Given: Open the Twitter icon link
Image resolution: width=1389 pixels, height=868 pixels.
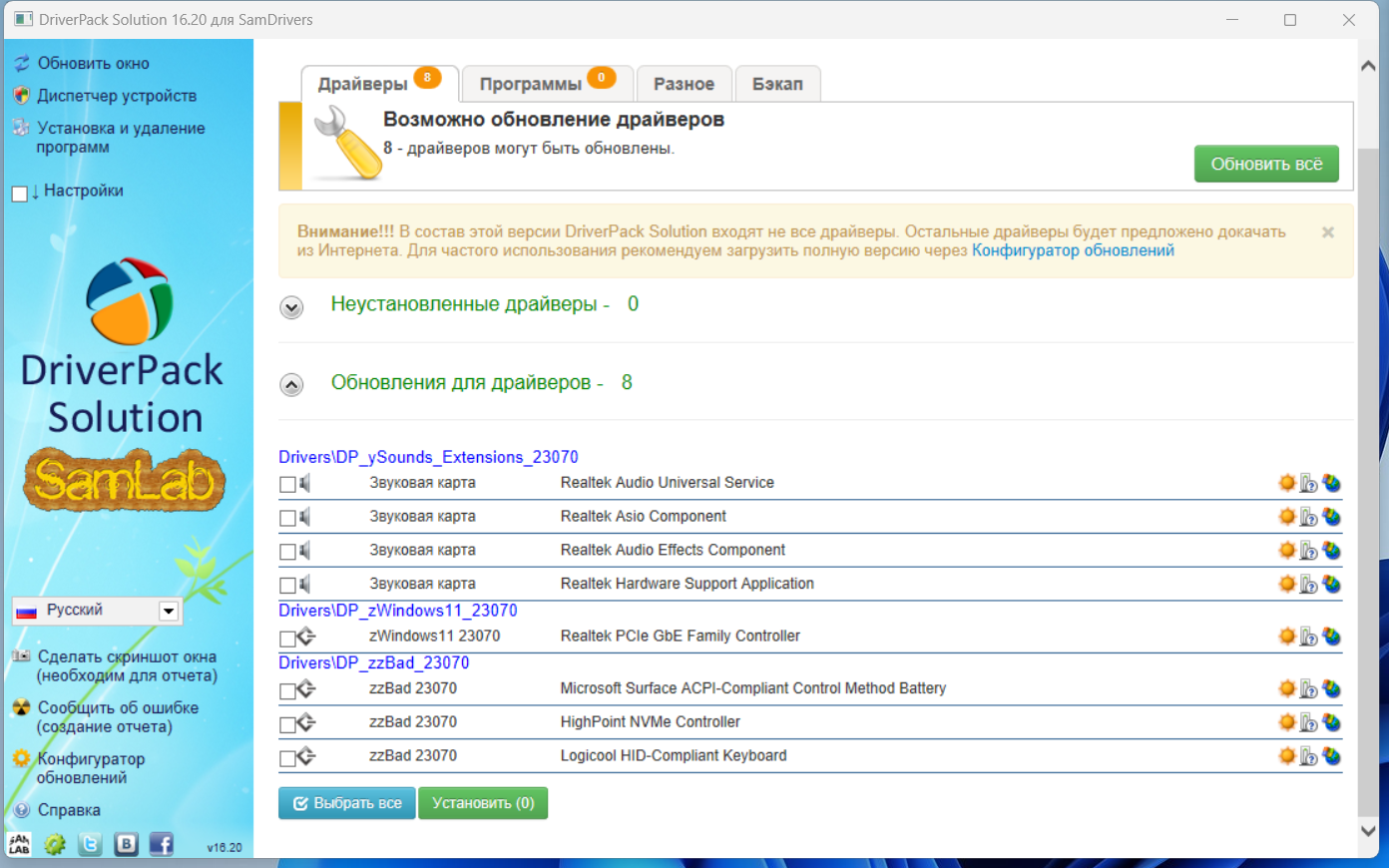Looking at the screenshot, I should pyautogui.click(x=91, y=844).
